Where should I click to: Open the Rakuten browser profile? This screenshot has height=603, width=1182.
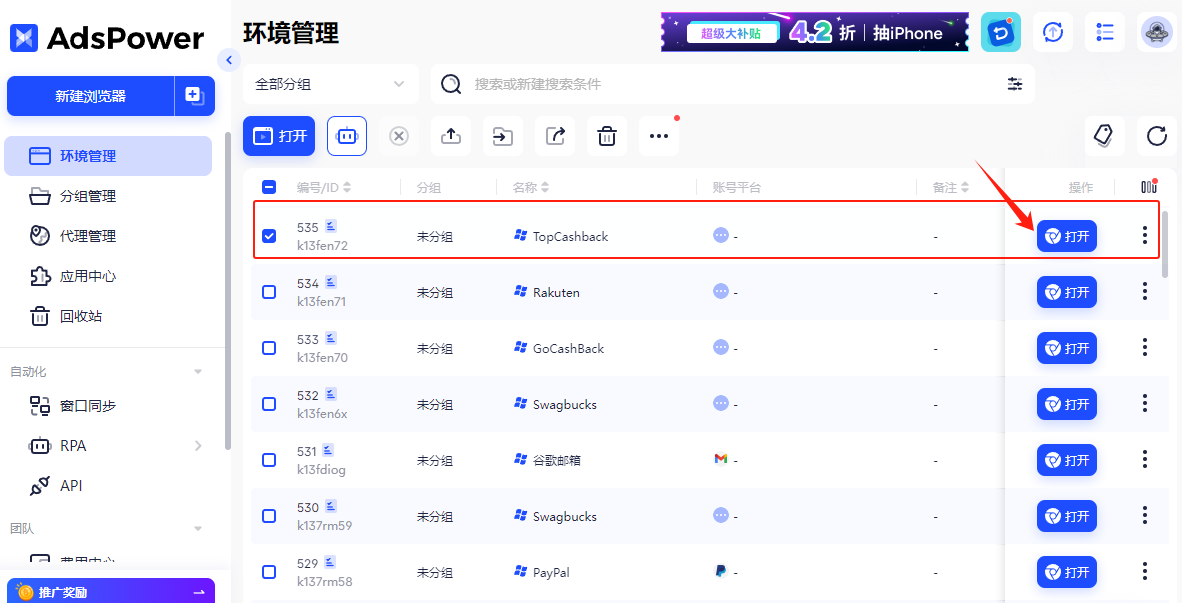coord(1067,292)
